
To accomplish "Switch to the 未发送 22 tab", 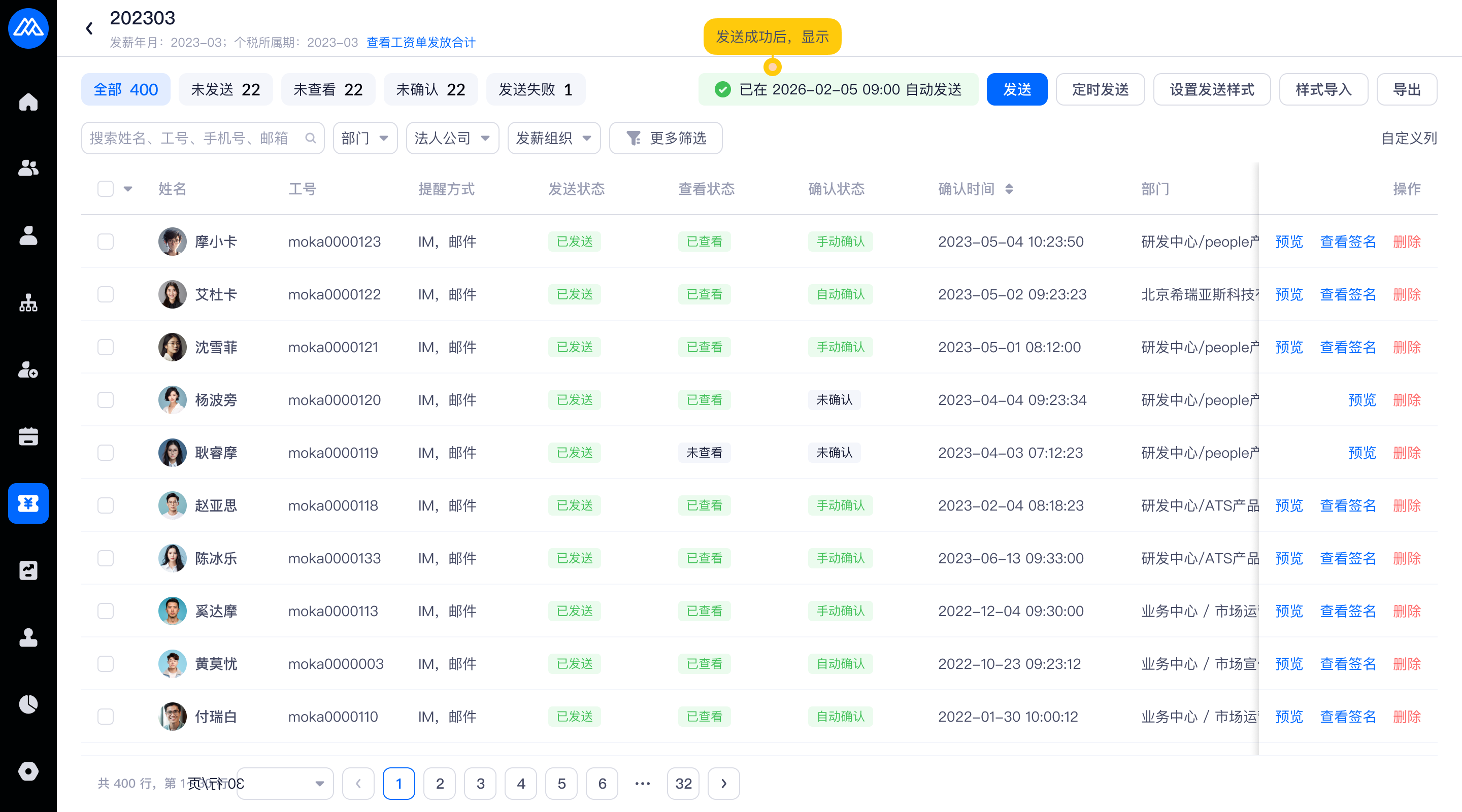I will 225,90.
